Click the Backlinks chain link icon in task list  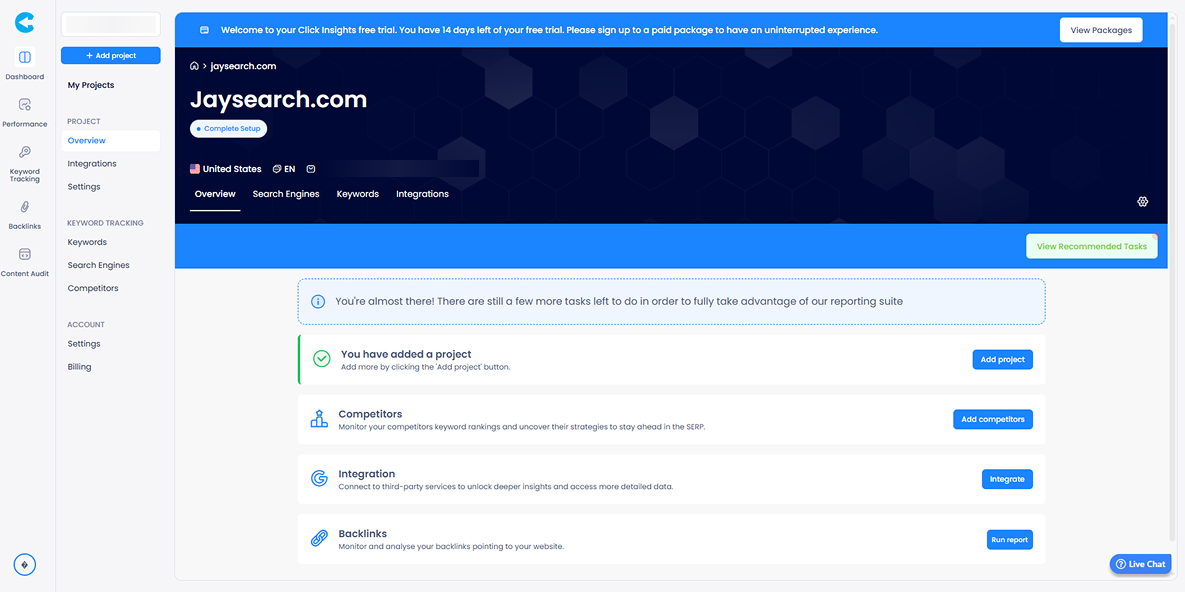[x=319, y=539]
